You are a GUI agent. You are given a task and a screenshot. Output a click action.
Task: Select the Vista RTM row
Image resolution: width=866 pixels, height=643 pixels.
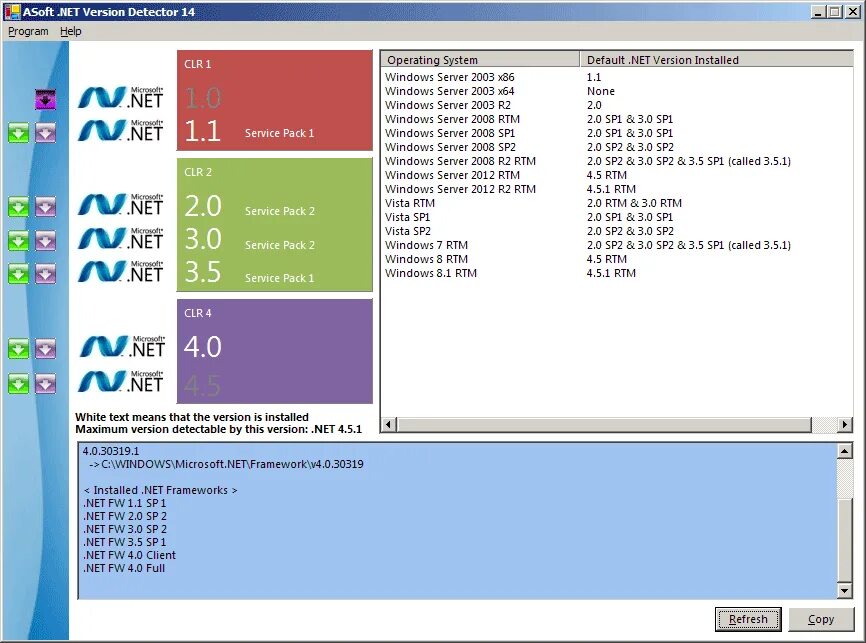[616, 203]
